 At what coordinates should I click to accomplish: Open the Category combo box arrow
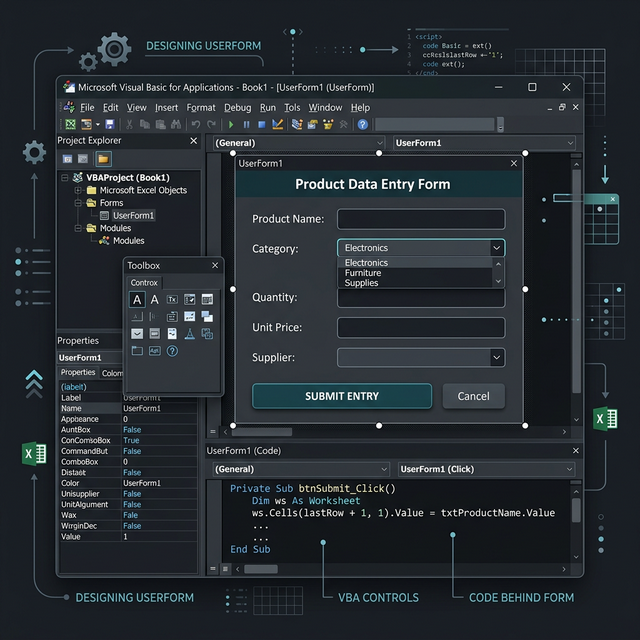point(496,248)
